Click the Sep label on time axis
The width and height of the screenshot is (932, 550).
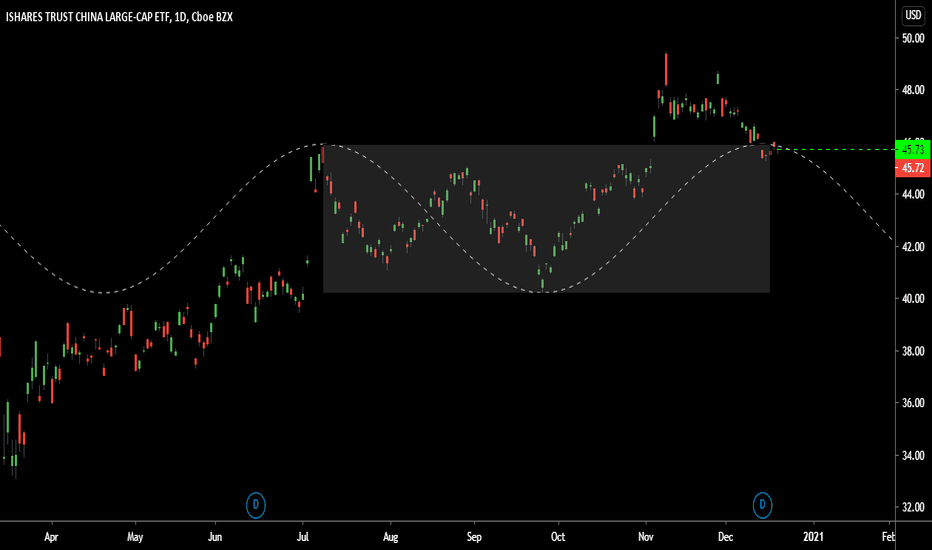[x=474, y=537]
